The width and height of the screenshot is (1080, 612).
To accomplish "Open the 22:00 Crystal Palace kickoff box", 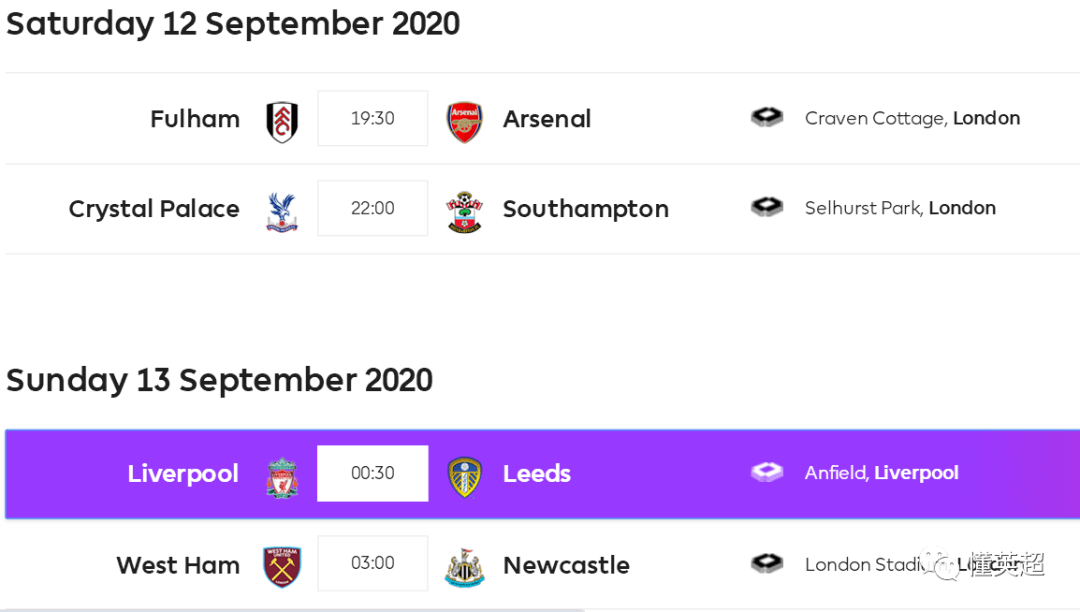I will 373,208.
